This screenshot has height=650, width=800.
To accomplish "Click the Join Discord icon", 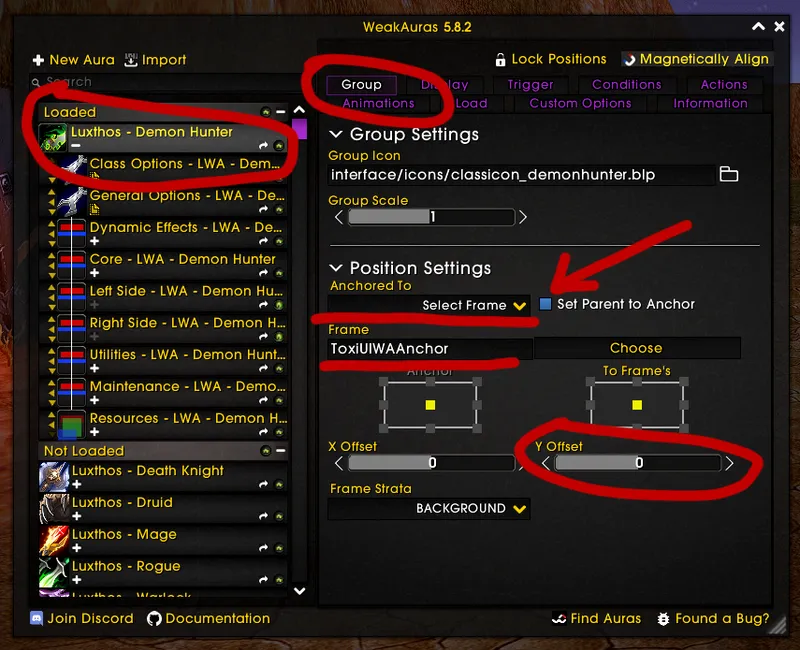I will [36, 618].
